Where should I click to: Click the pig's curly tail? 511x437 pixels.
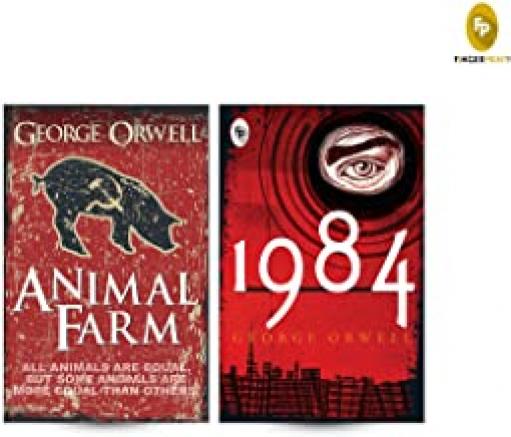point(39,183)
